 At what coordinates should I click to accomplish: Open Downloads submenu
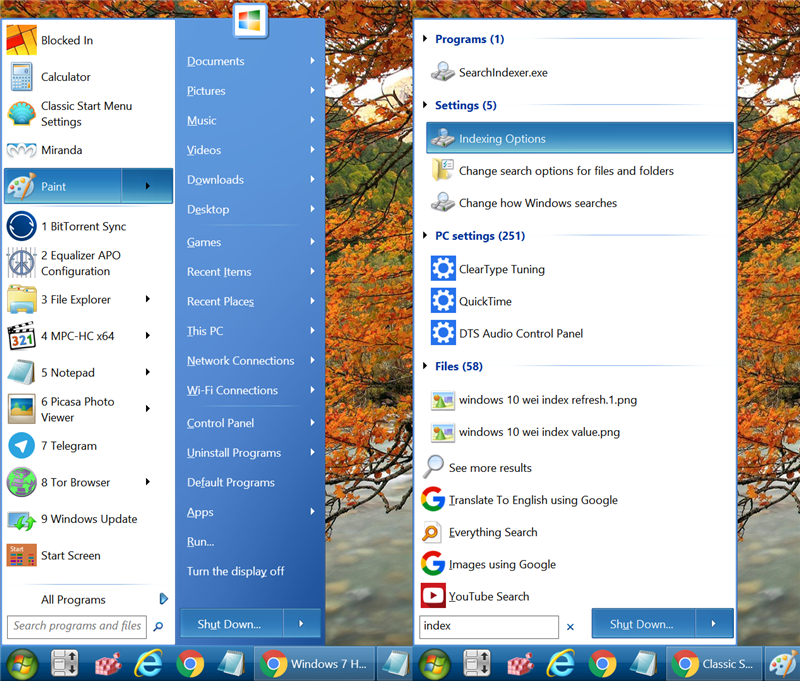coord(250,180)
